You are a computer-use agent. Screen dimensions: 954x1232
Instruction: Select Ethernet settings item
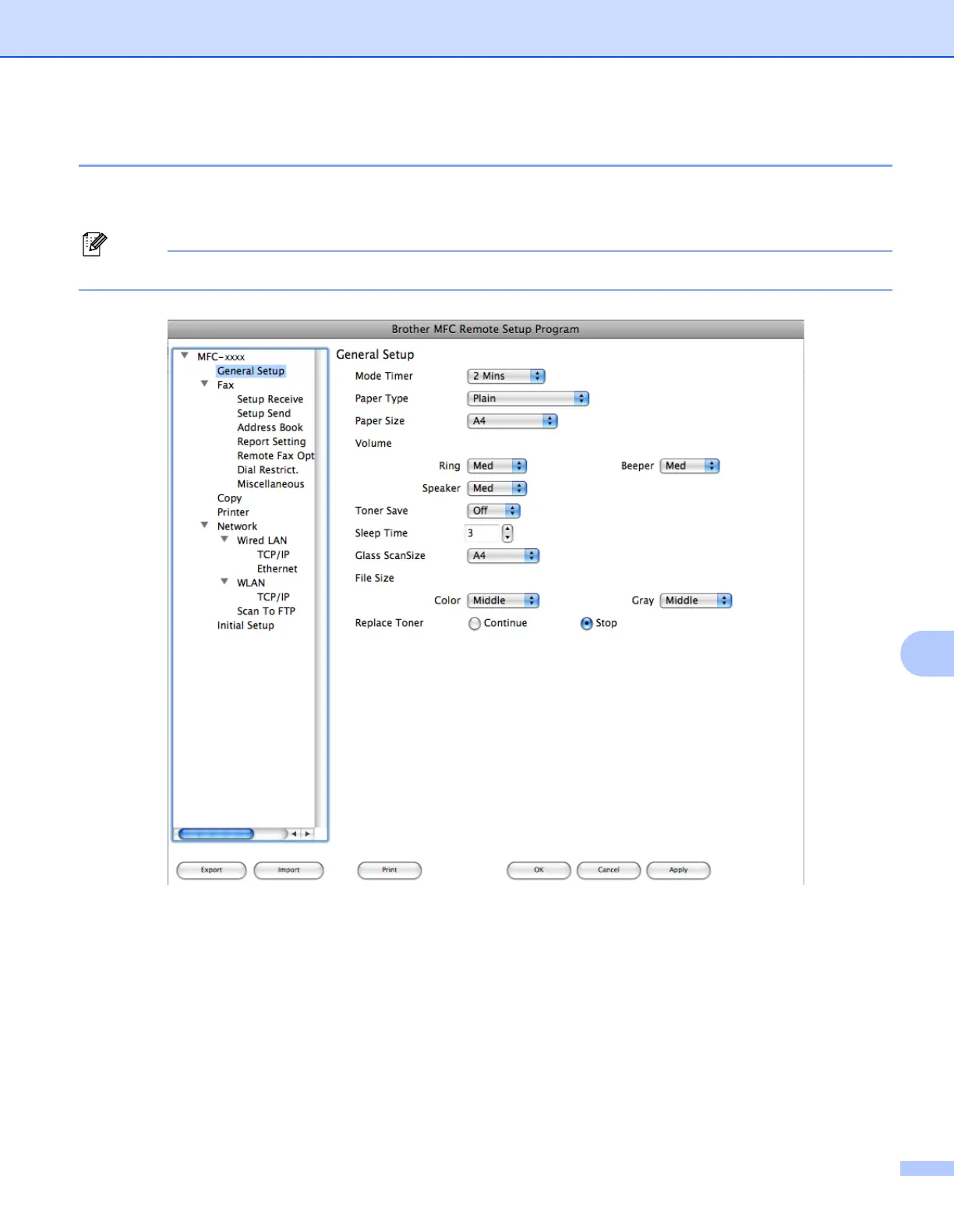click(277, 568)
